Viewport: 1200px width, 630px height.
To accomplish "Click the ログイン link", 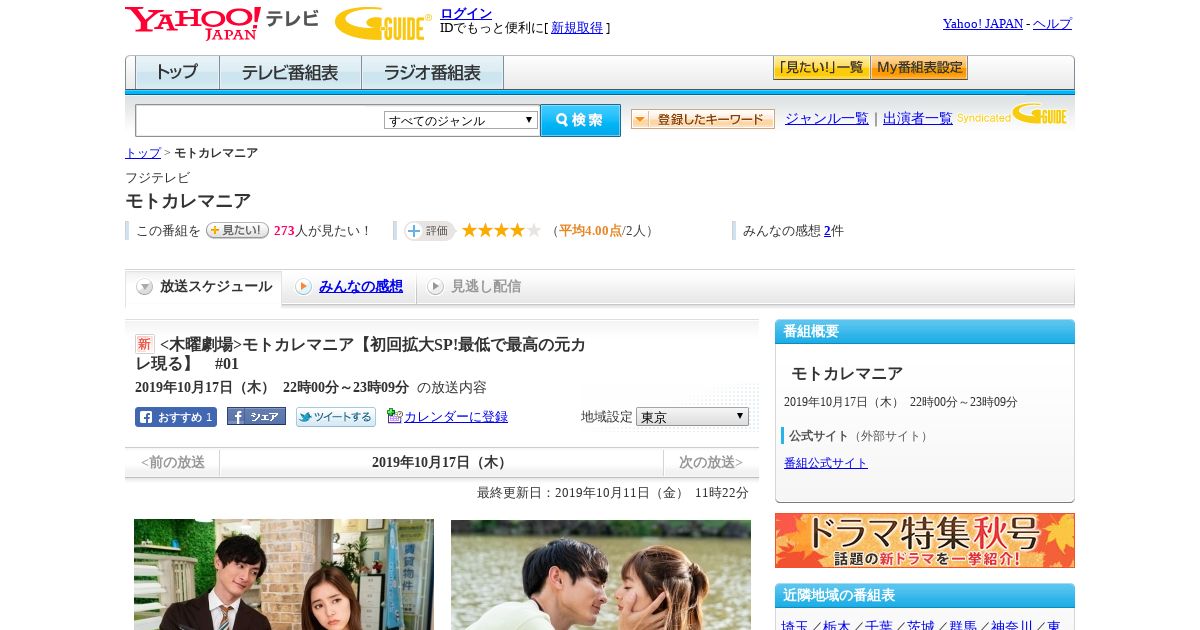I will [466, 13].
